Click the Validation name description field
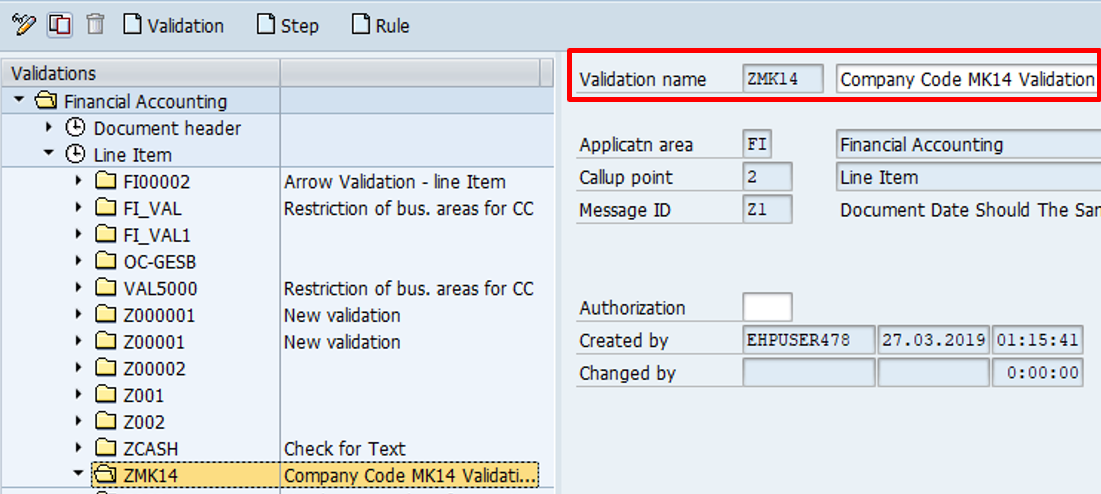The image size is (1101, 494). [x=966, y=79]
